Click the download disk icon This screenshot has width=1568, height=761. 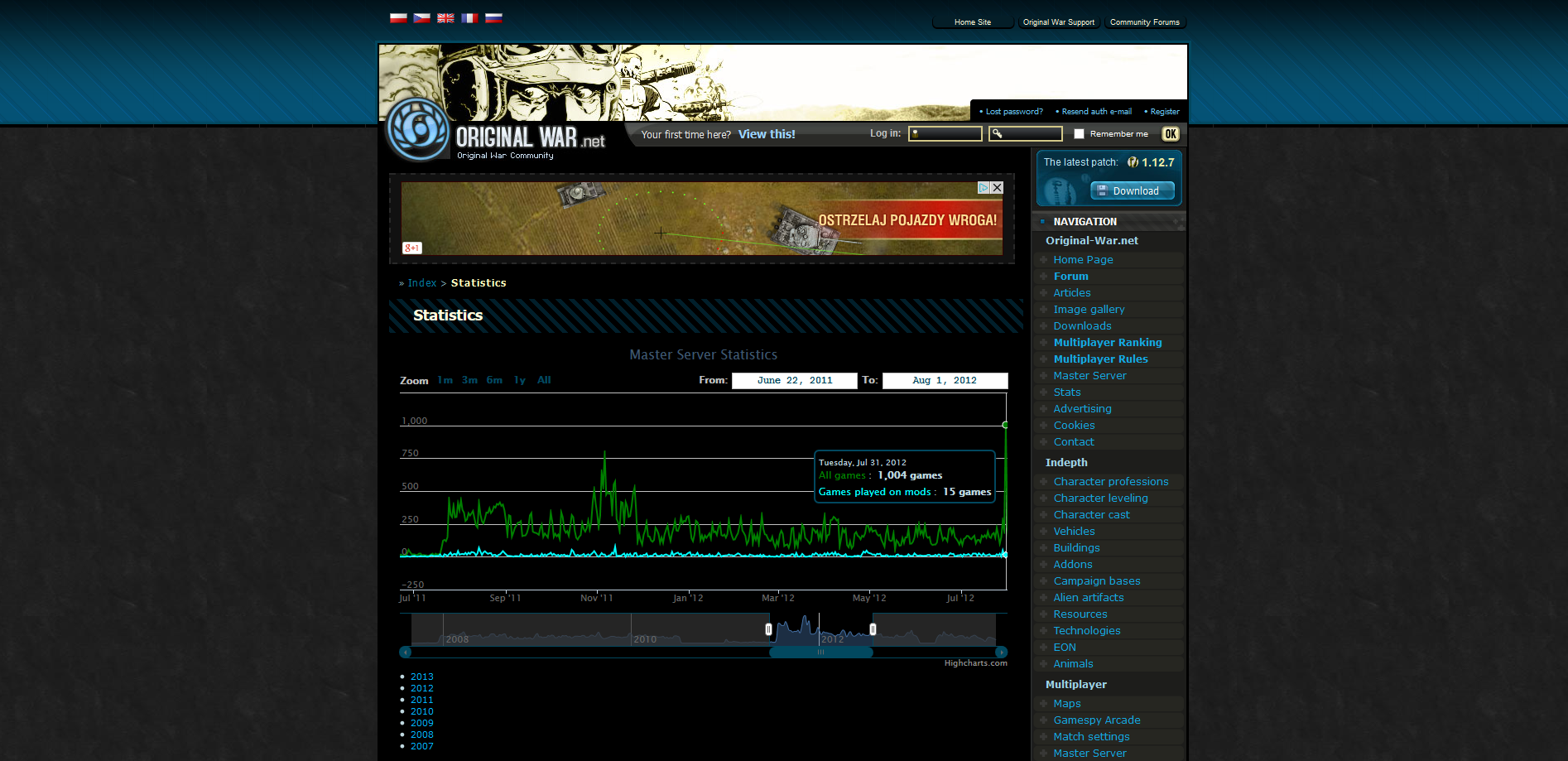[1102, 190]
